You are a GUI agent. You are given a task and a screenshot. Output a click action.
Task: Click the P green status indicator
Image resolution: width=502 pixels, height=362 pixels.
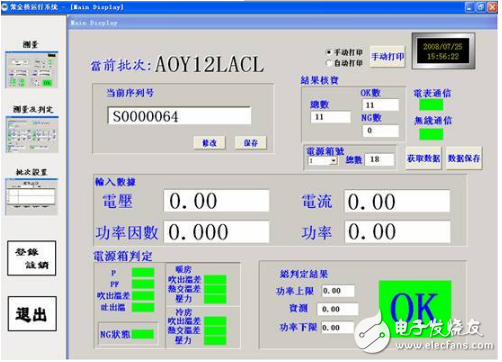point(143,273)
